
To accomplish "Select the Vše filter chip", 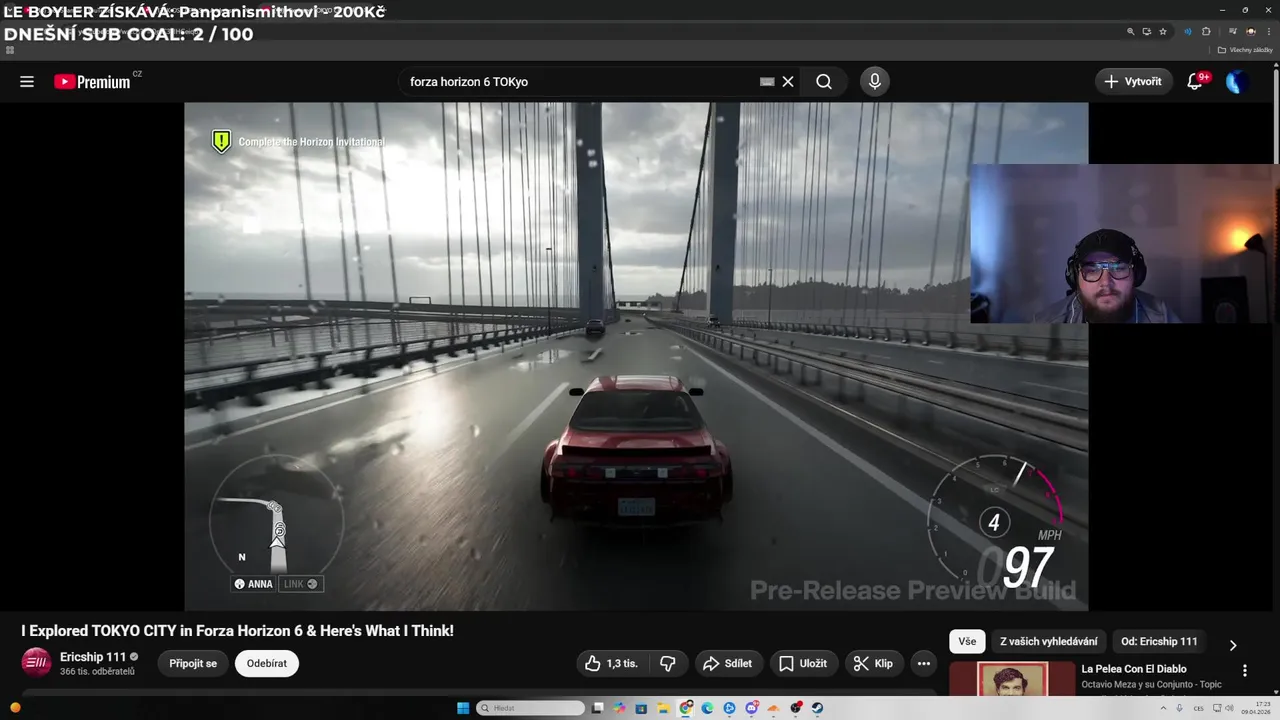I will tap(967, 642).
